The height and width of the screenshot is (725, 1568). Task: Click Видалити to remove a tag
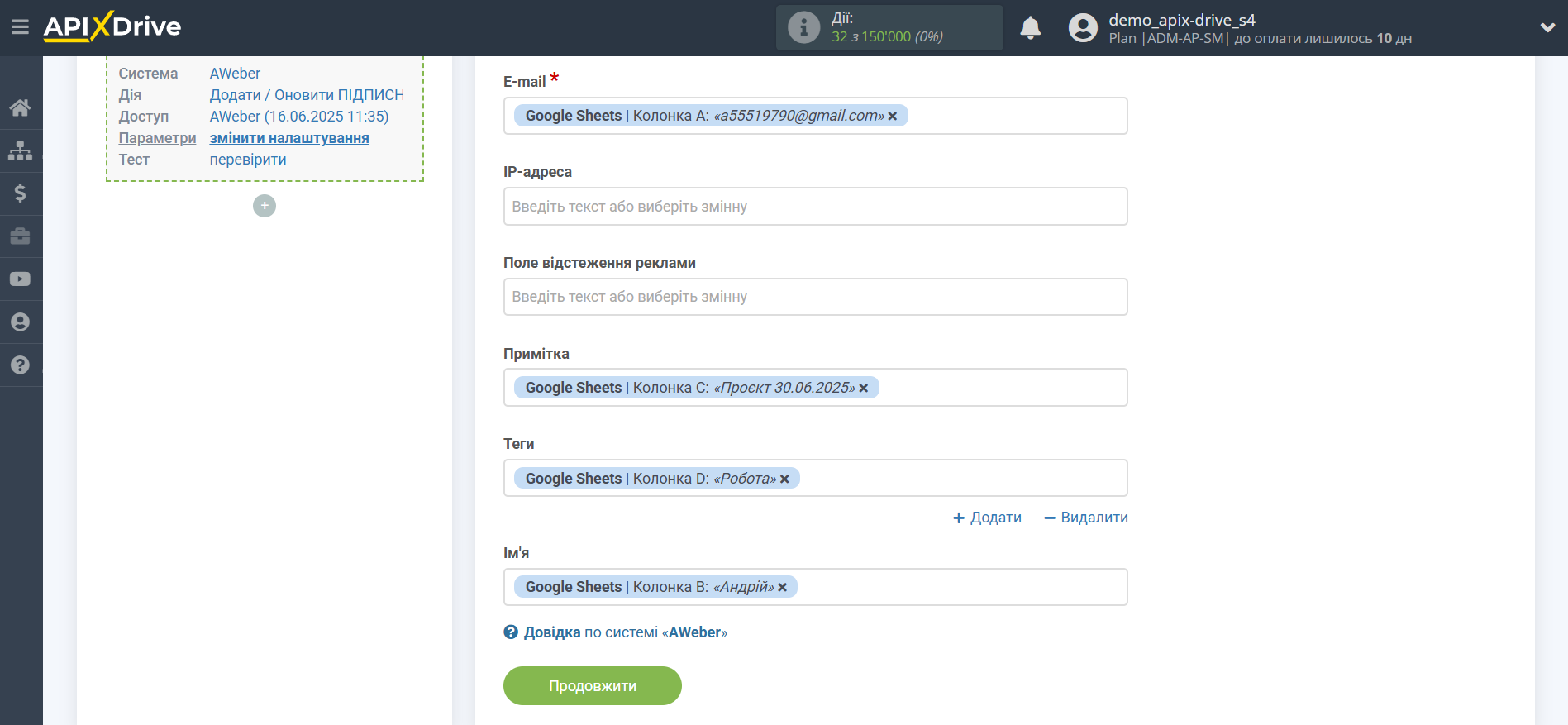tap(1086, 518)
